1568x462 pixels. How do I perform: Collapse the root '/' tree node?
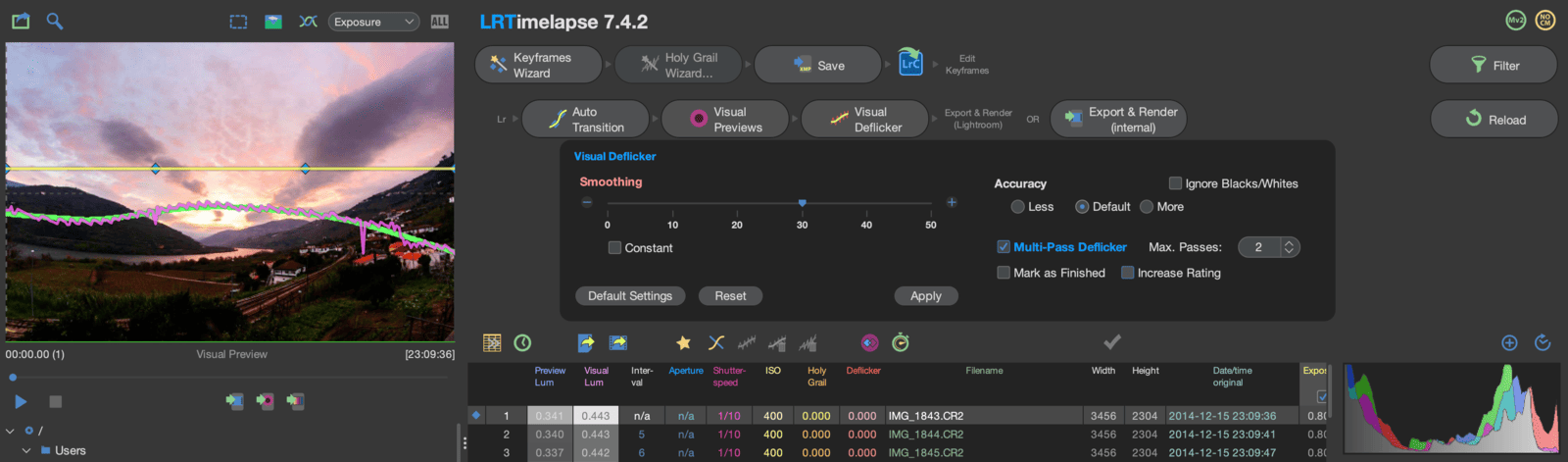(x=10, y=431)
